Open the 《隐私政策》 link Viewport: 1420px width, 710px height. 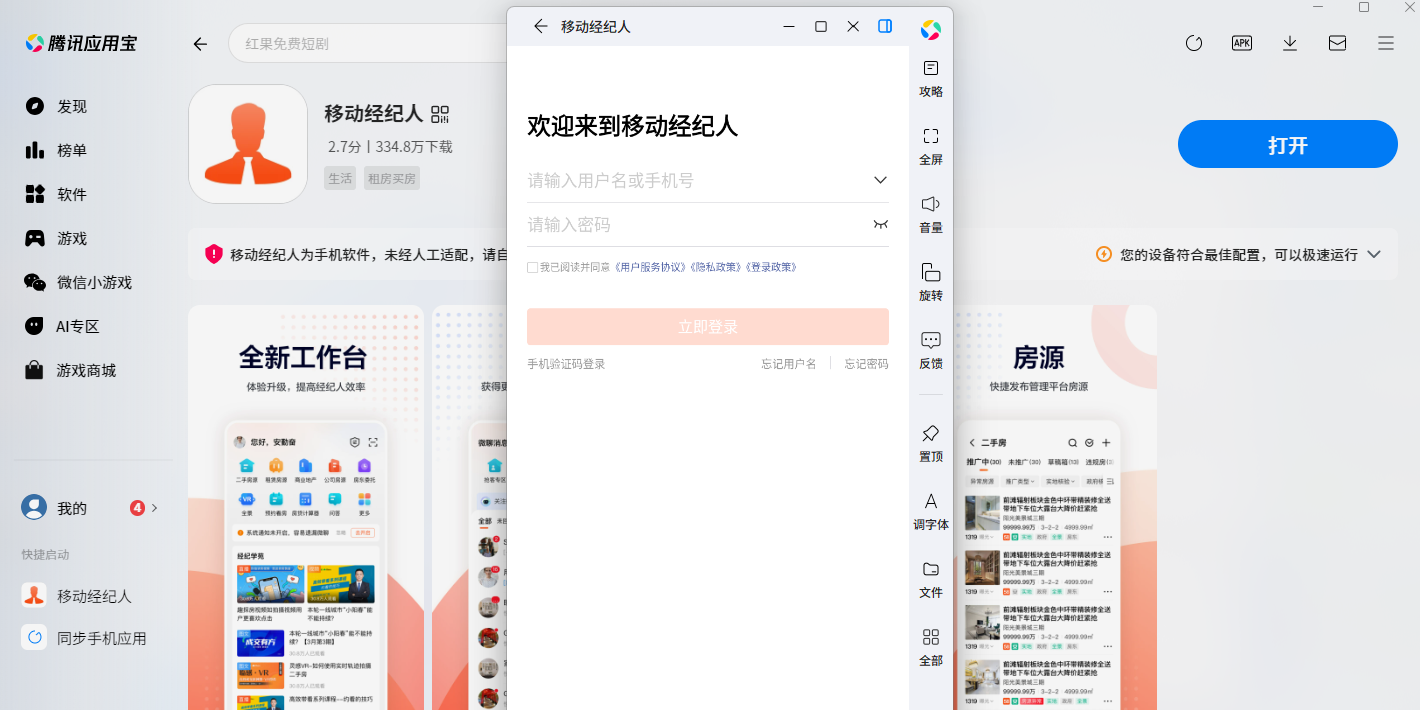coord(716,267)
